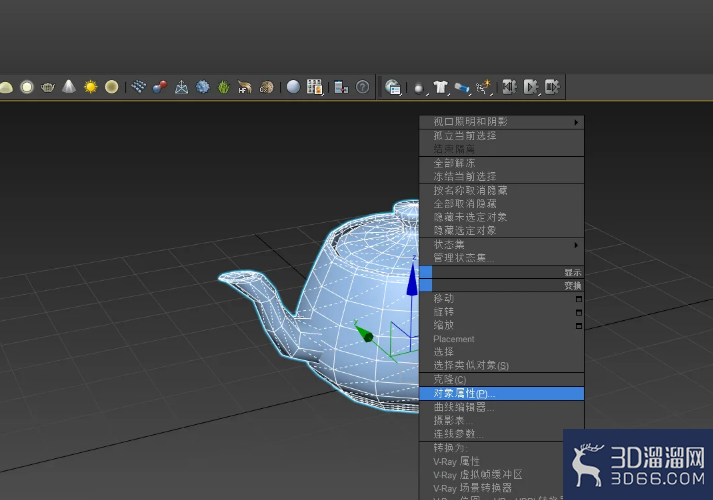Open 摄影表... menu entry
The image size is (713, 500).
pos(502,420)
